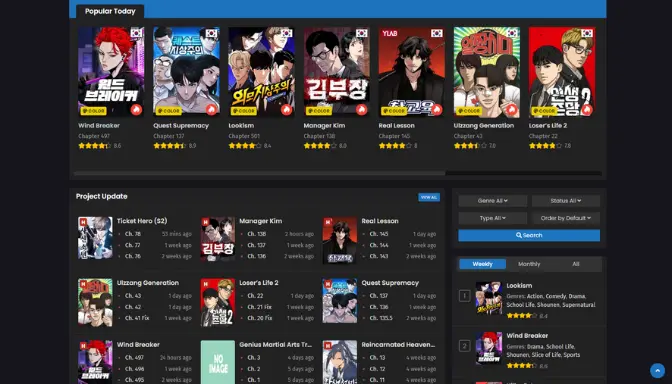Viewport: 672px width, 384px height.
Task: Open Wind Breaker Ch. 497 in Project Update
Action: [x=135, y=357]
